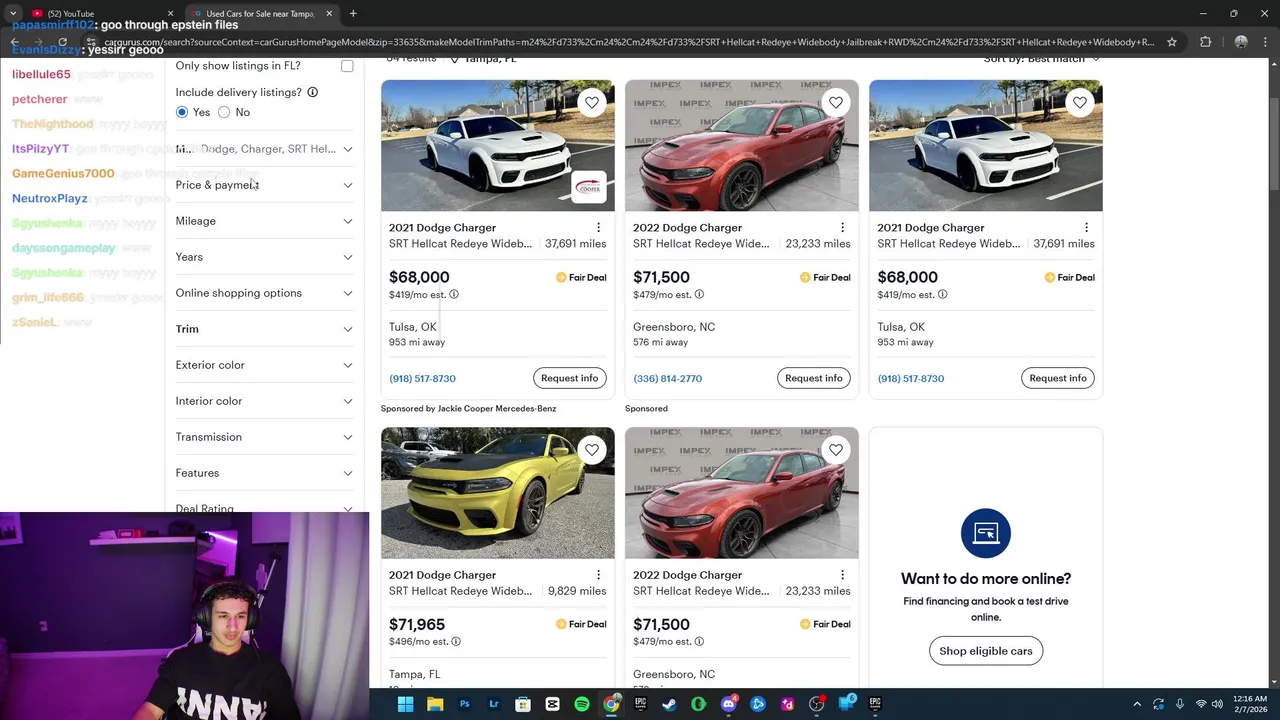Screen dimensions: 1280x720
Task: Open the top-row red 2022 Charger photo
Action: 742,146
